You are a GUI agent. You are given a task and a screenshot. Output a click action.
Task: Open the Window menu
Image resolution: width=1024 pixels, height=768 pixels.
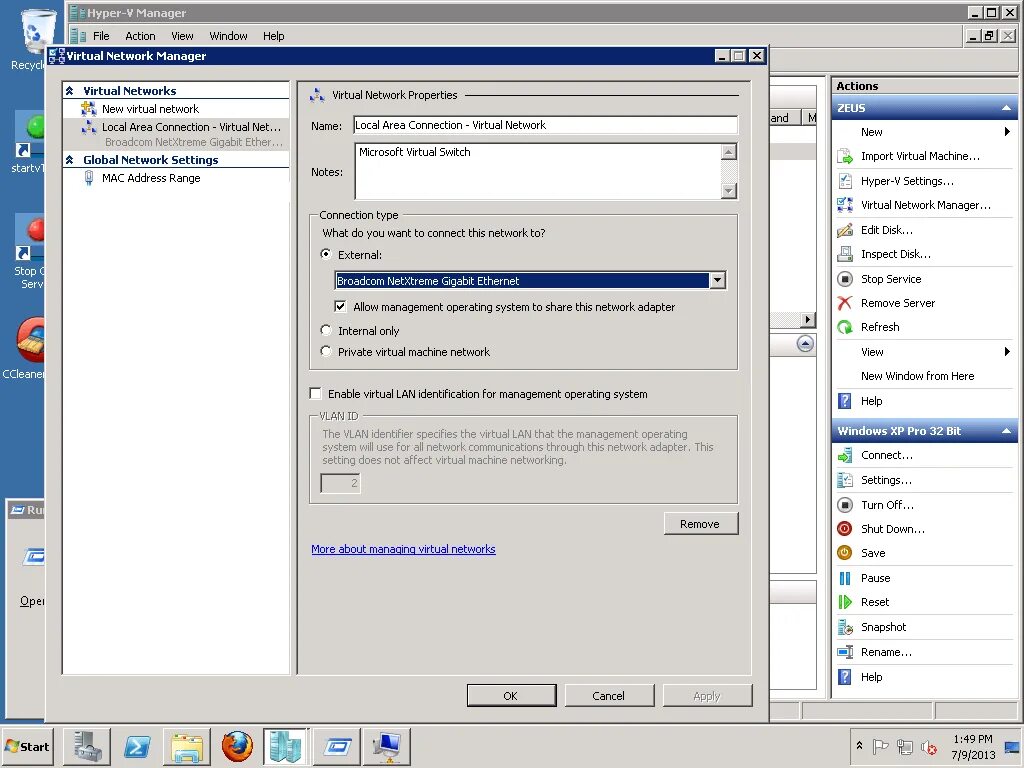(x=228, y=36)
